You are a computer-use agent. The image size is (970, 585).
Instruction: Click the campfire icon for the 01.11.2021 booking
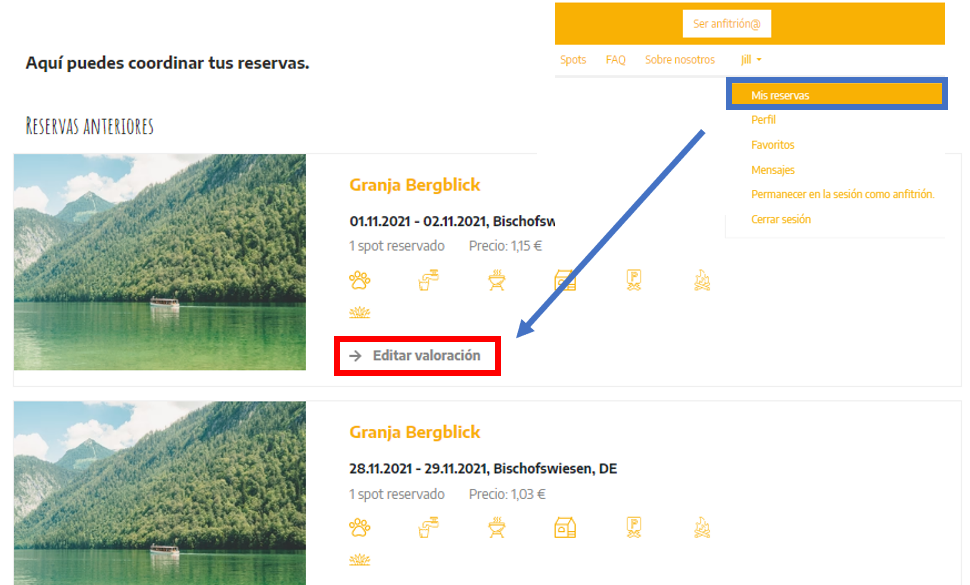(702, 280)
